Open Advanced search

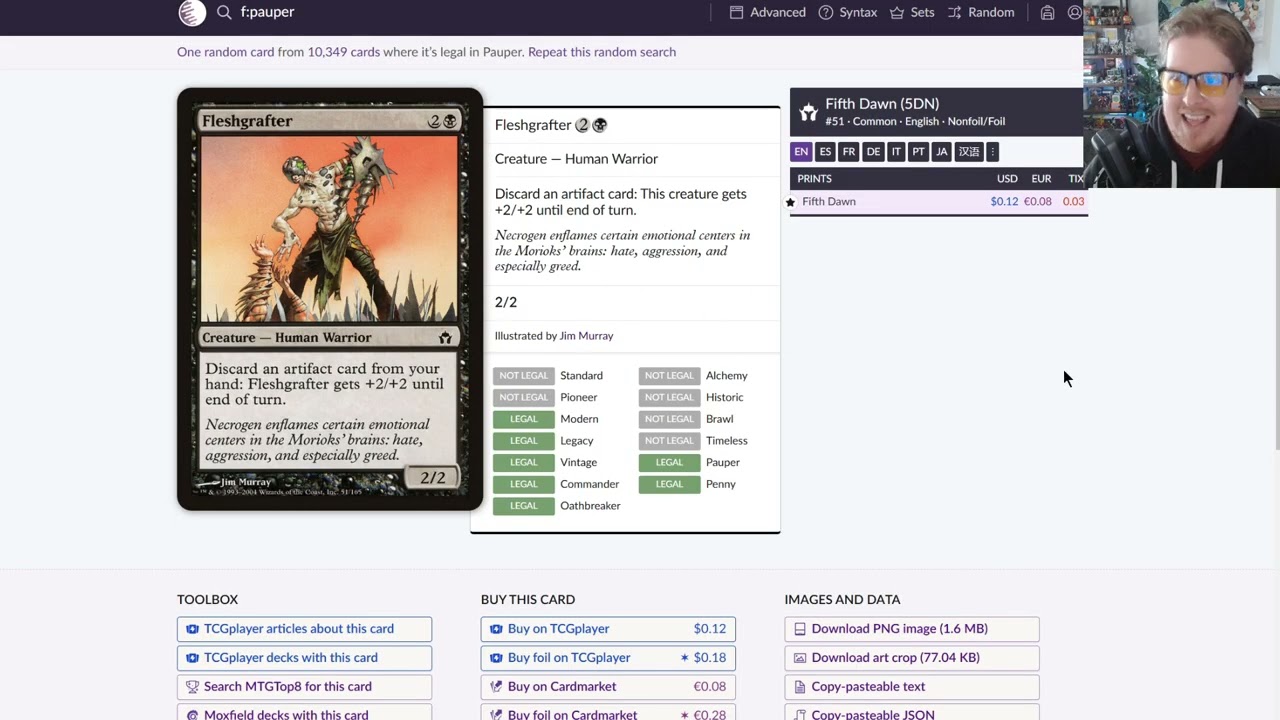point(767,12)
